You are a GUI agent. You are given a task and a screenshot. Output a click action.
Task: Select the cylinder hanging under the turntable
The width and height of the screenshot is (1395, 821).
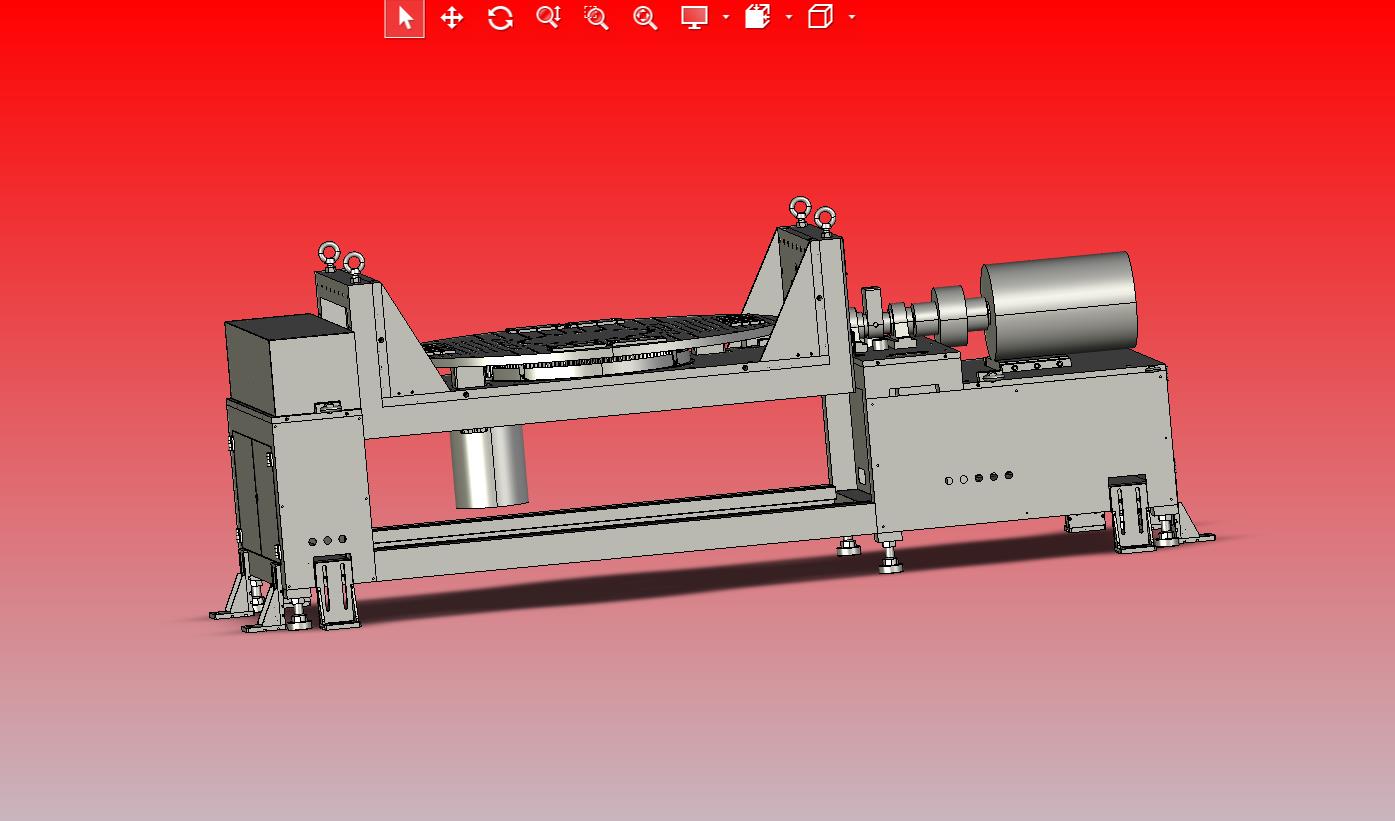489,467
